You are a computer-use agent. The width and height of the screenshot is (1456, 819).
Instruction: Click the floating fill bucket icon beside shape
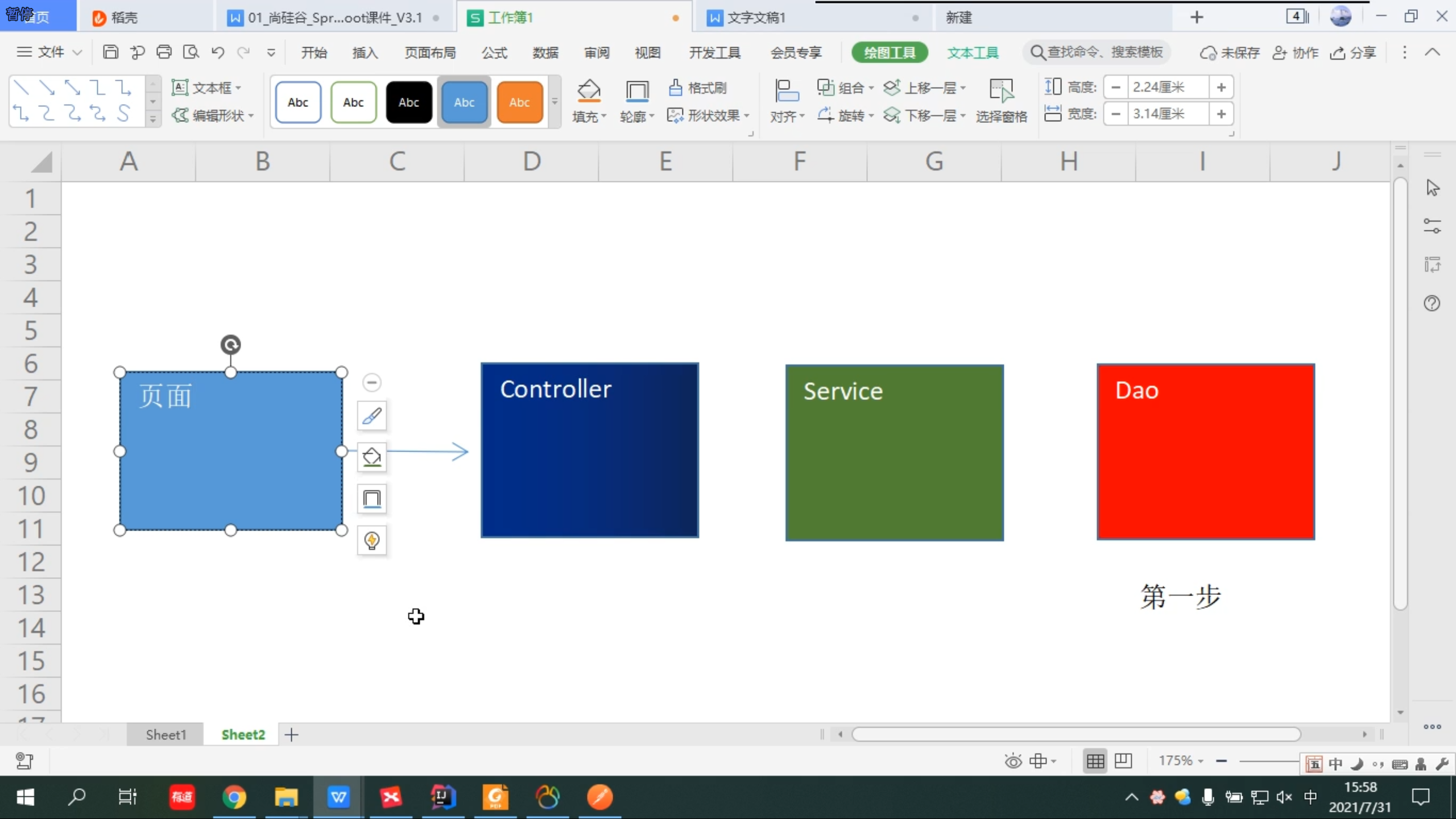[372, 457]
